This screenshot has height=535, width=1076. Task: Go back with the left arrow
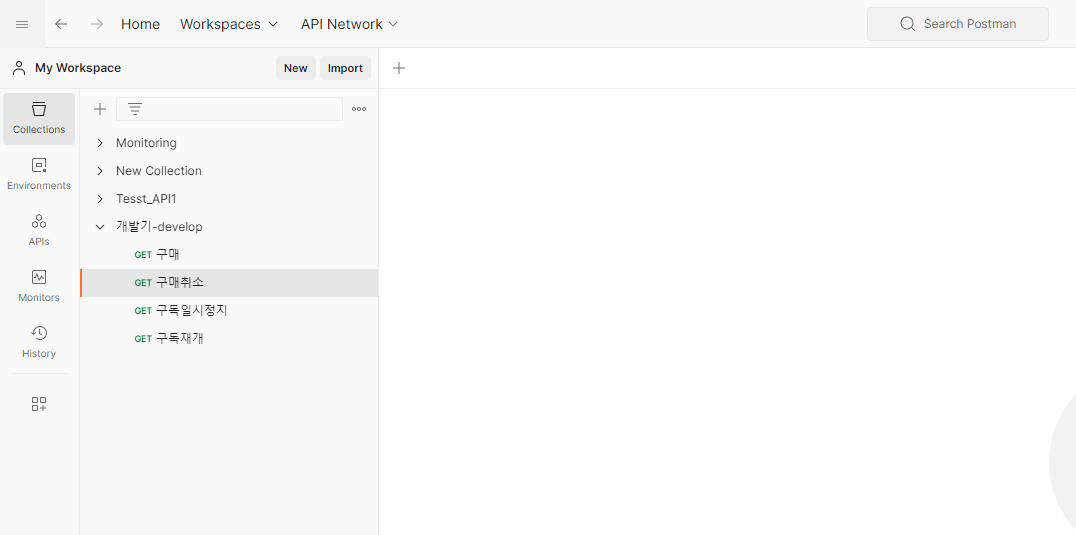click(61, 24)
